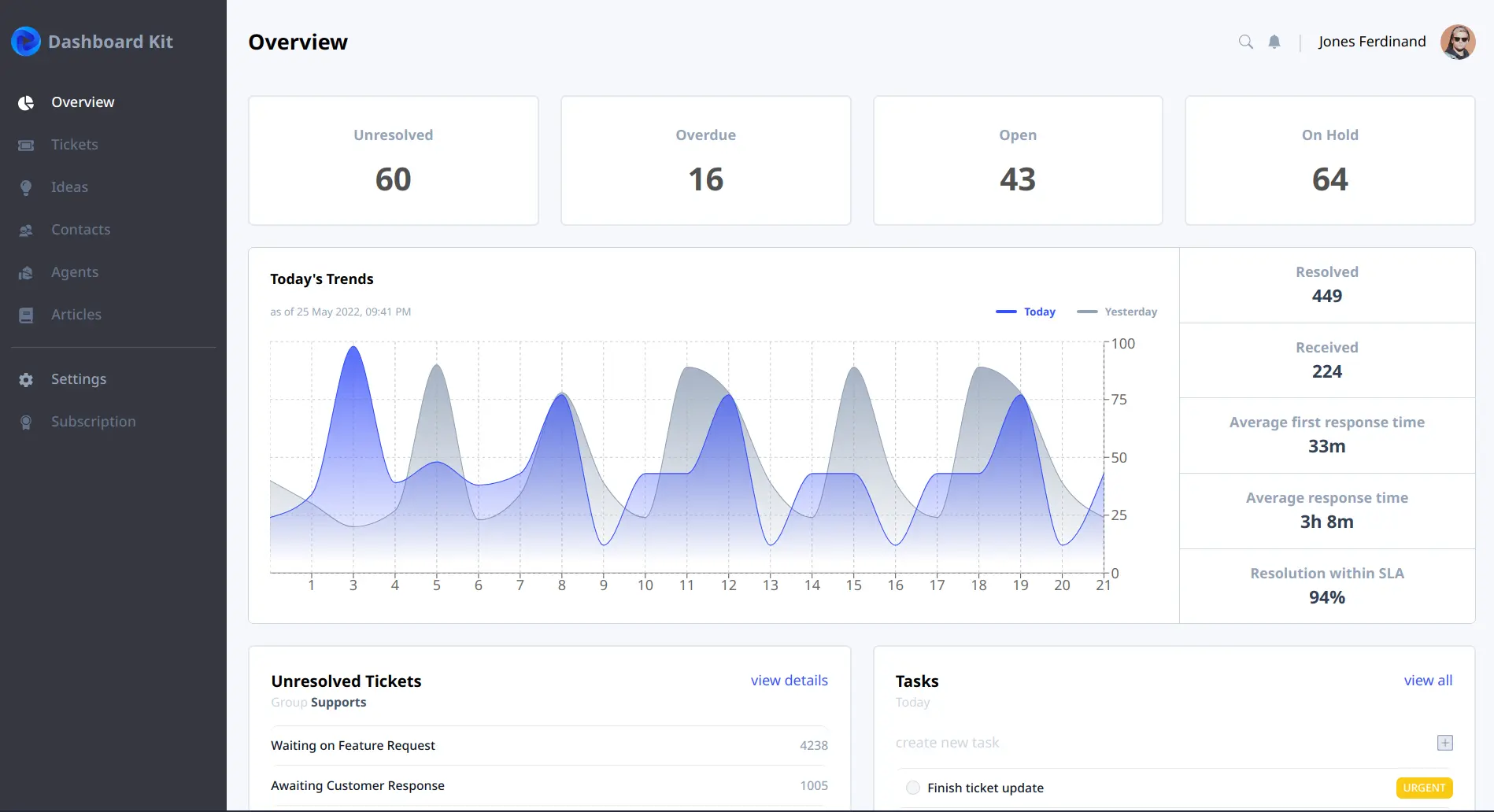
Task: Click the Agents sidebar icon
Action: point(26,272)
